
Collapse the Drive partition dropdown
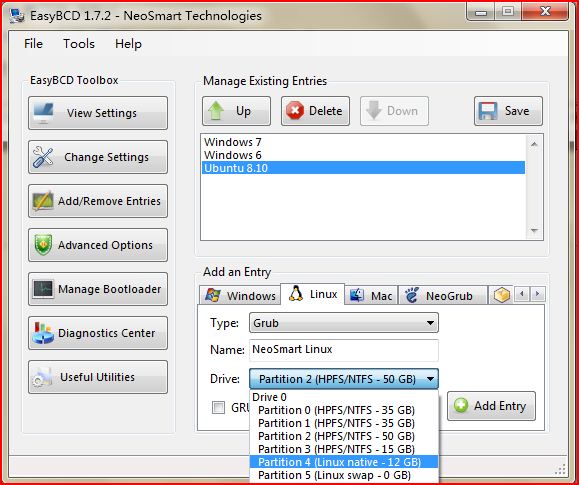[x=344, y=379]
